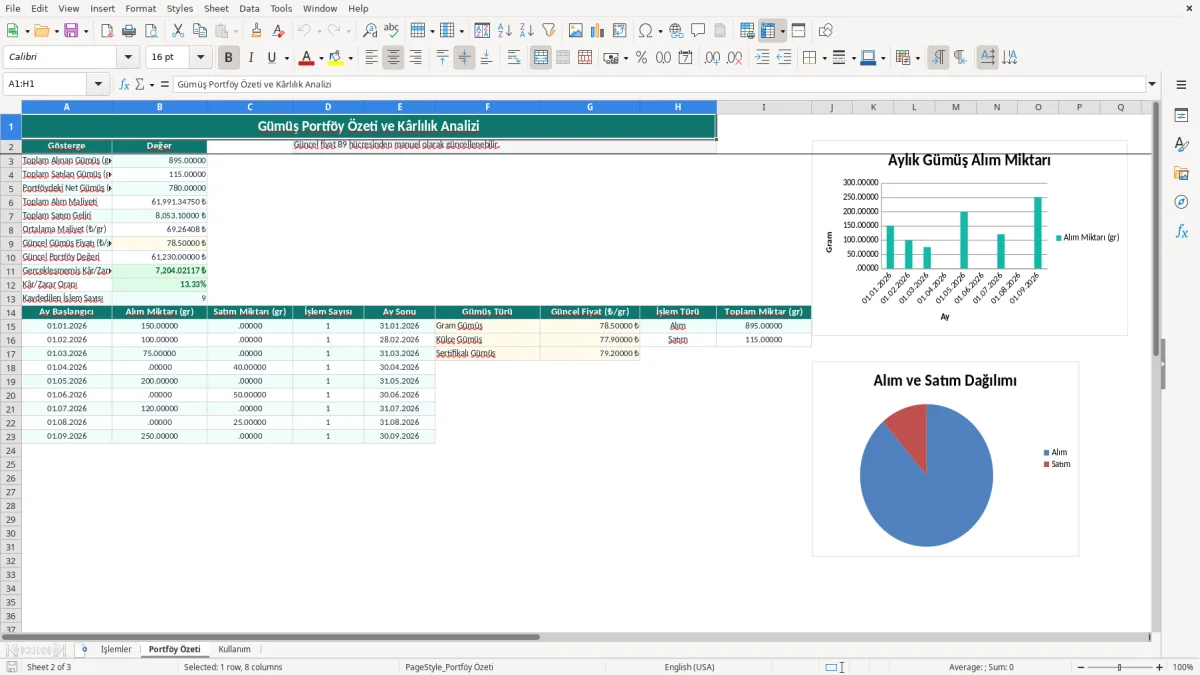This screenshot has width=1200, height=675.
Task: Open the Sheet menu
Action: (x=216, y=8)
